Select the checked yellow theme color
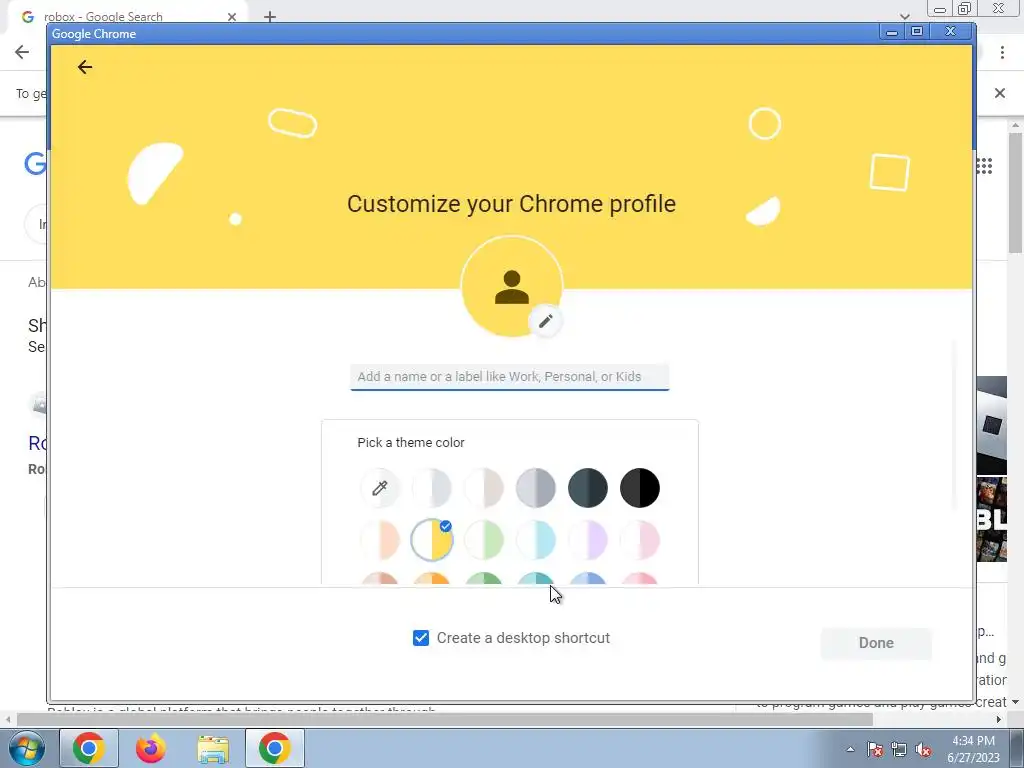 point(432,540)
